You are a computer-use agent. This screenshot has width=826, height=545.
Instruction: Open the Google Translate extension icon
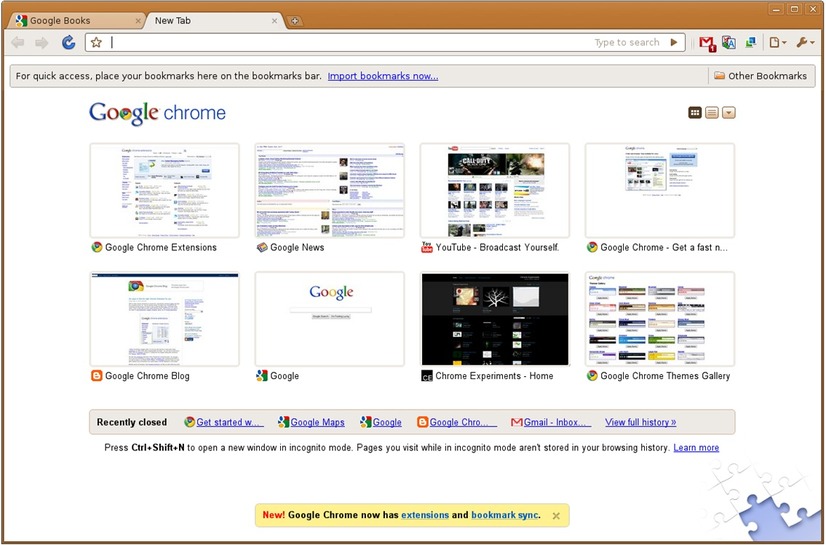coord(729,43)
